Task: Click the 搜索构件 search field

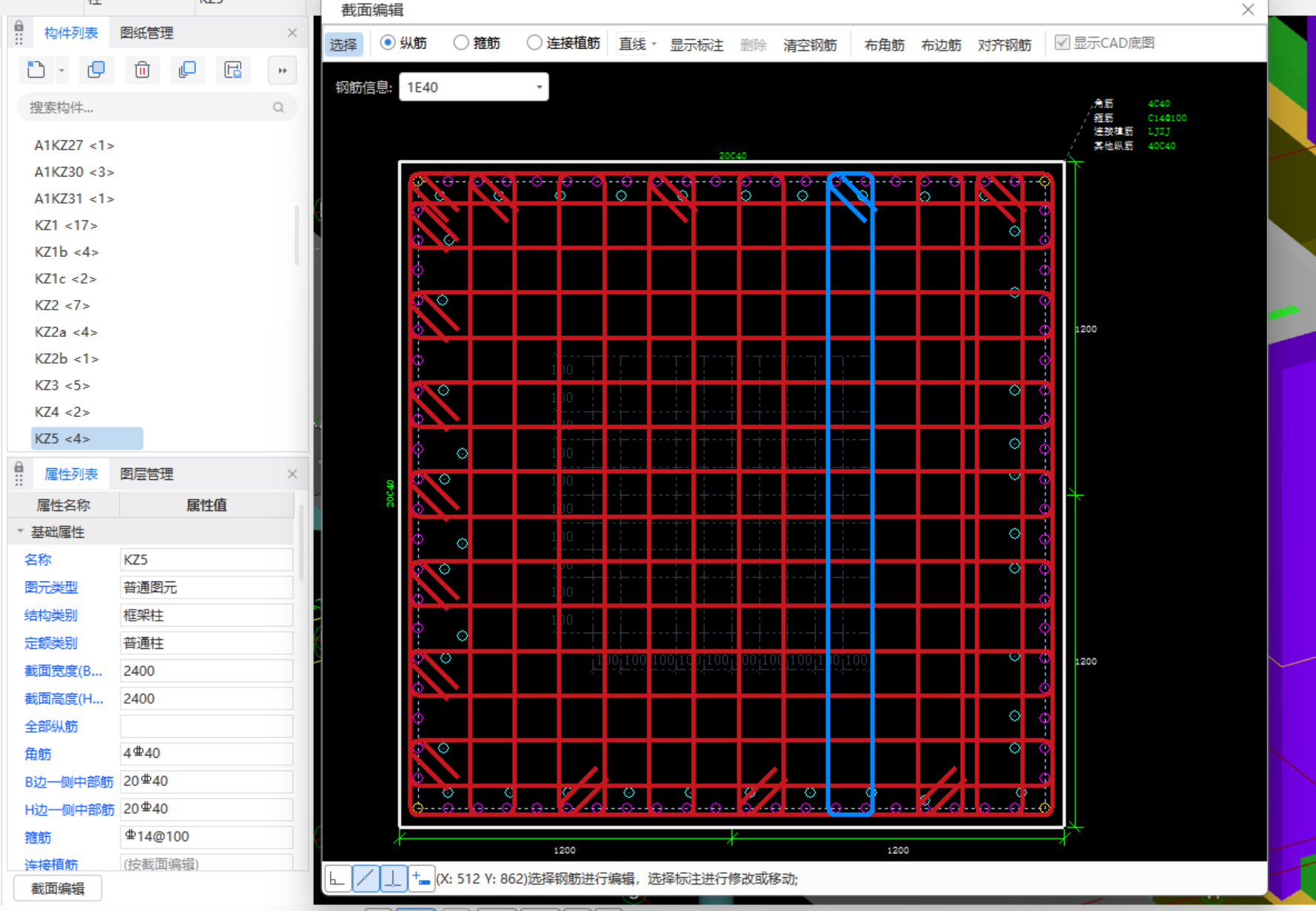Action: click(x=156, y=107)
